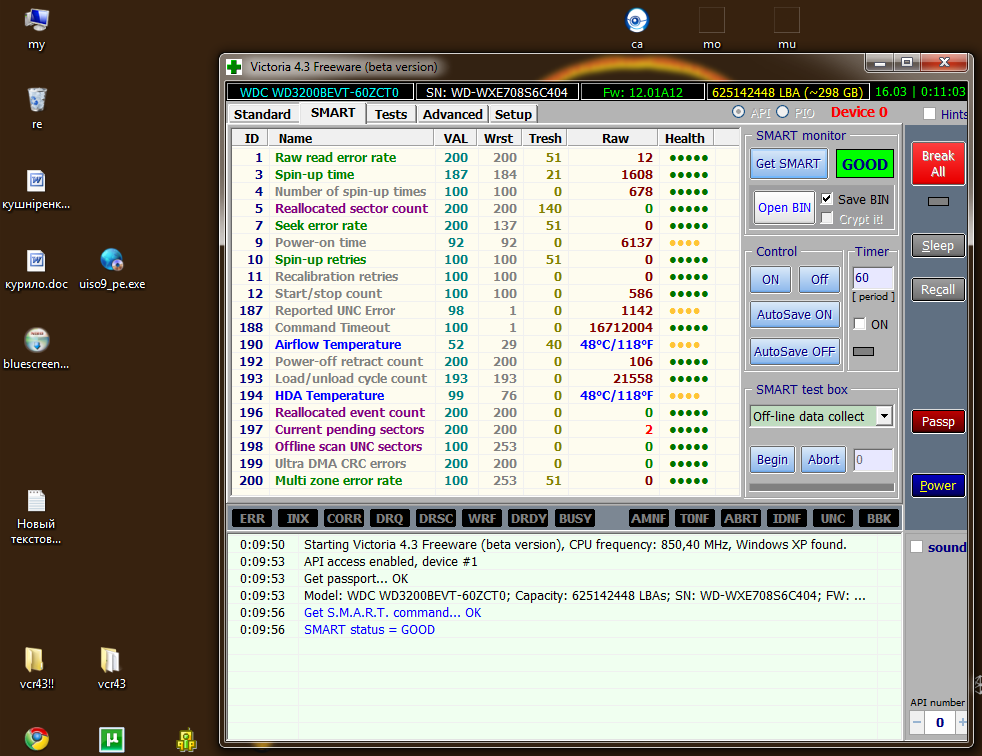
Task: Toggle the Save BIN checkbox
Action: 826,200
